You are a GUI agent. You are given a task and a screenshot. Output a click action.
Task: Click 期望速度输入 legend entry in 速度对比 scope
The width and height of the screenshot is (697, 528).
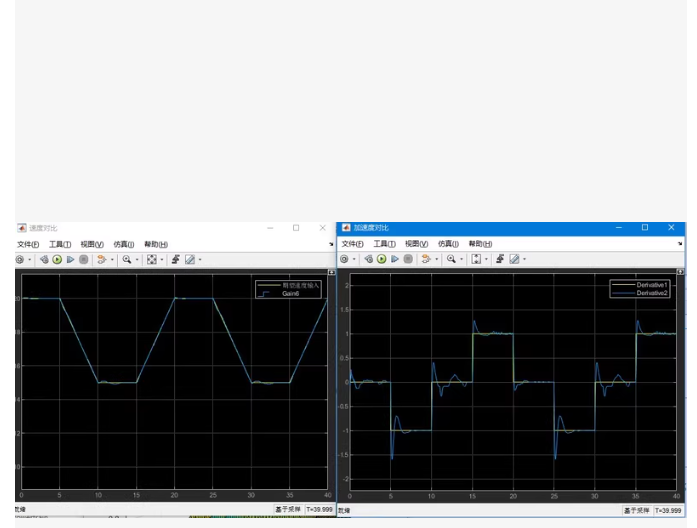[301, 285]
